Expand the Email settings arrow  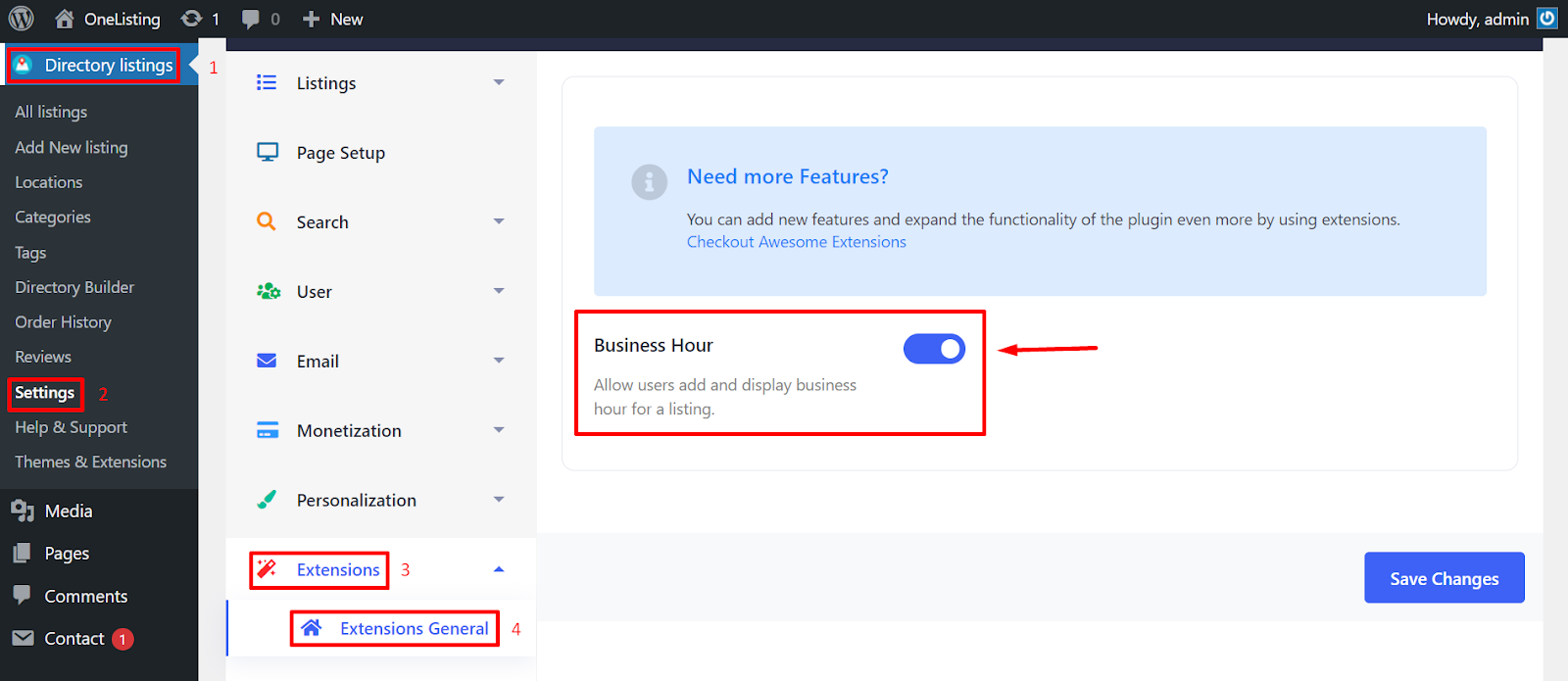click(499, 361)
